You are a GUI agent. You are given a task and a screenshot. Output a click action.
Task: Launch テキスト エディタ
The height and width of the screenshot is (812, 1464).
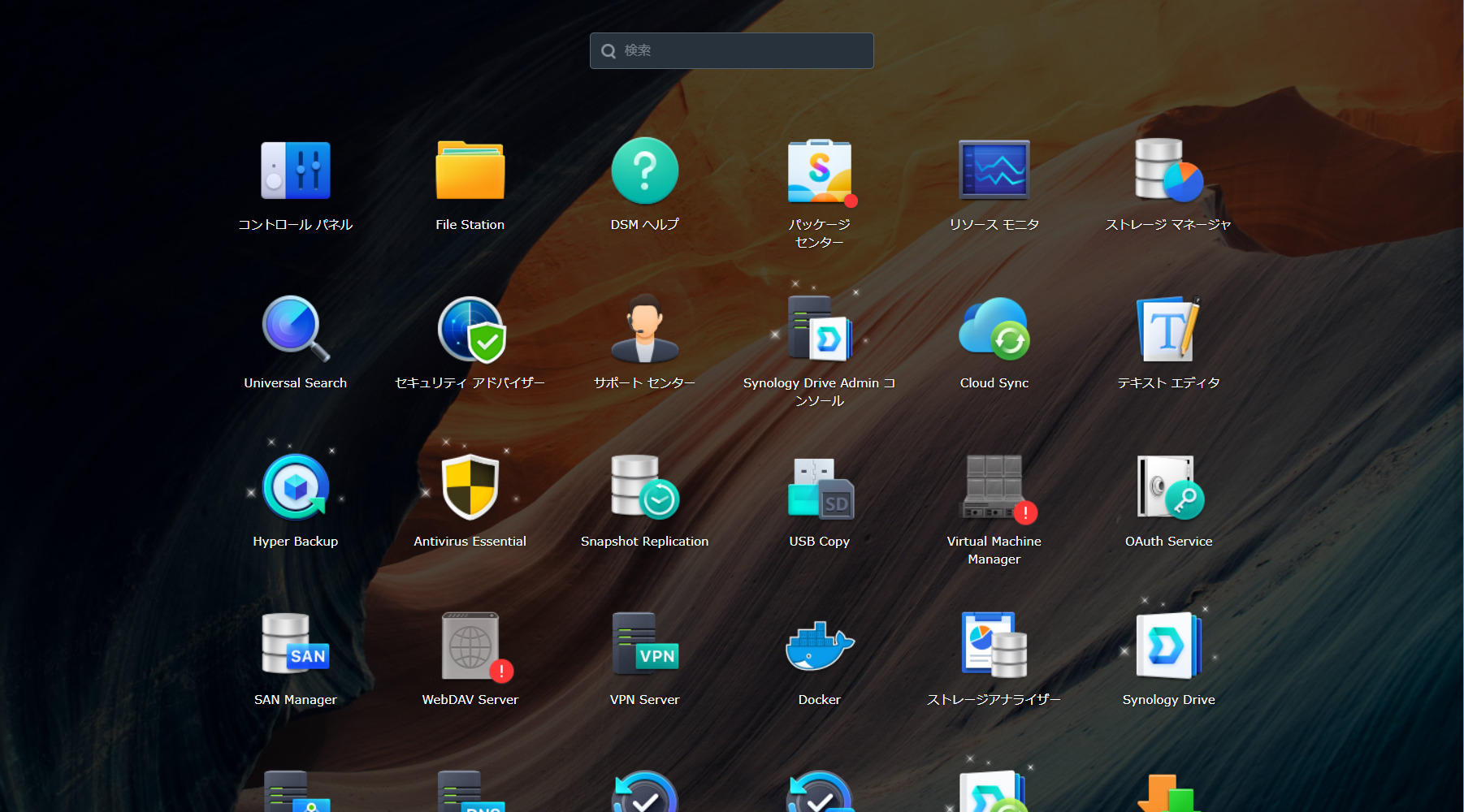1169,329
